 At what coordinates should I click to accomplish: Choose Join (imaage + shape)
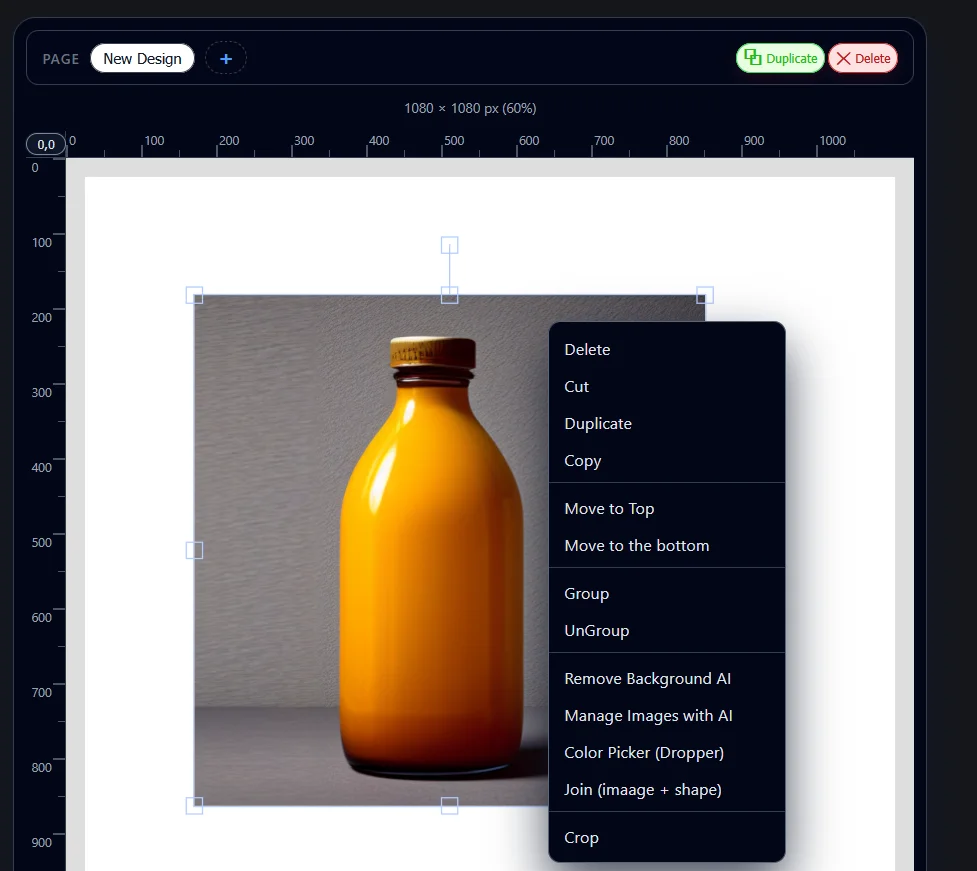tap(667, 790)
